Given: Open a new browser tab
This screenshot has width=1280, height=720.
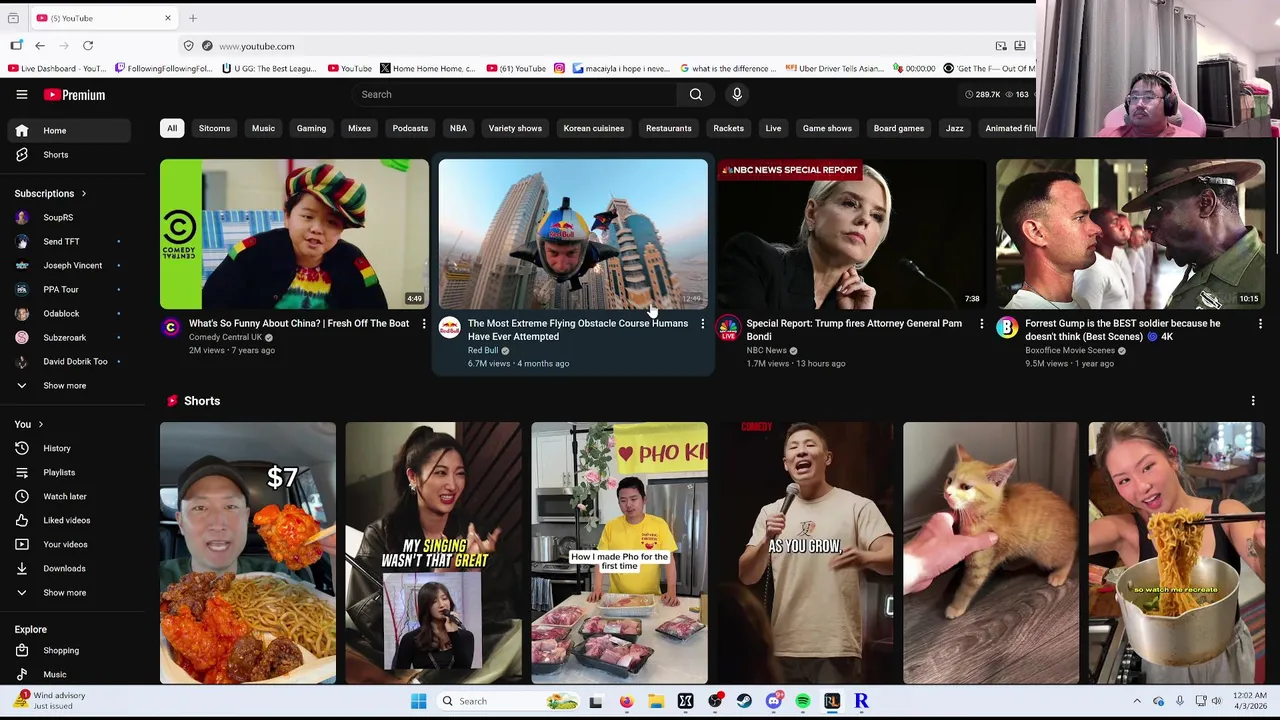Looking at the screenshot, I should pos(193,18).
